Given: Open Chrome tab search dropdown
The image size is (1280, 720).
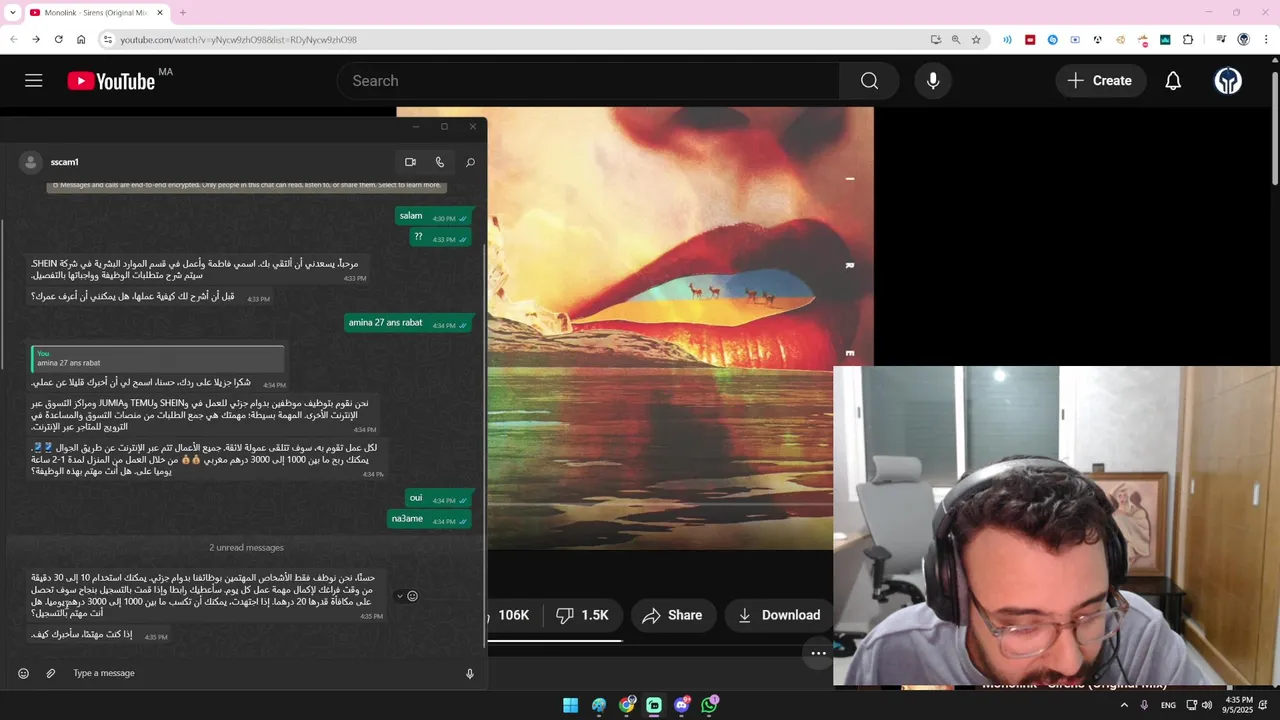Looking at the screenshot, I should click(x=13, y=13).
